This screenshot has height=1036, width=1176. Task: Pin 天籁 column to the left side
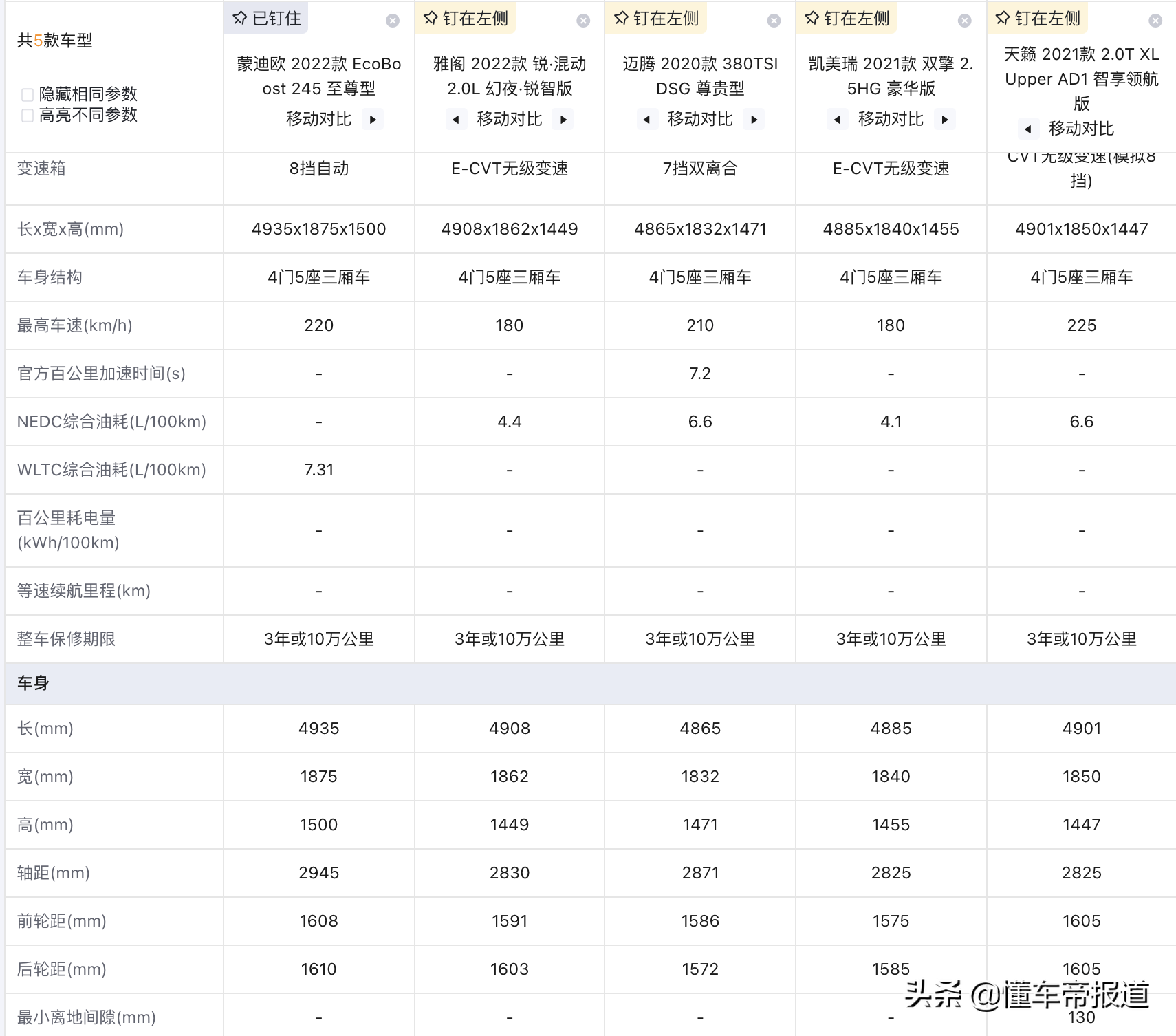click(x=1038, y=19)
